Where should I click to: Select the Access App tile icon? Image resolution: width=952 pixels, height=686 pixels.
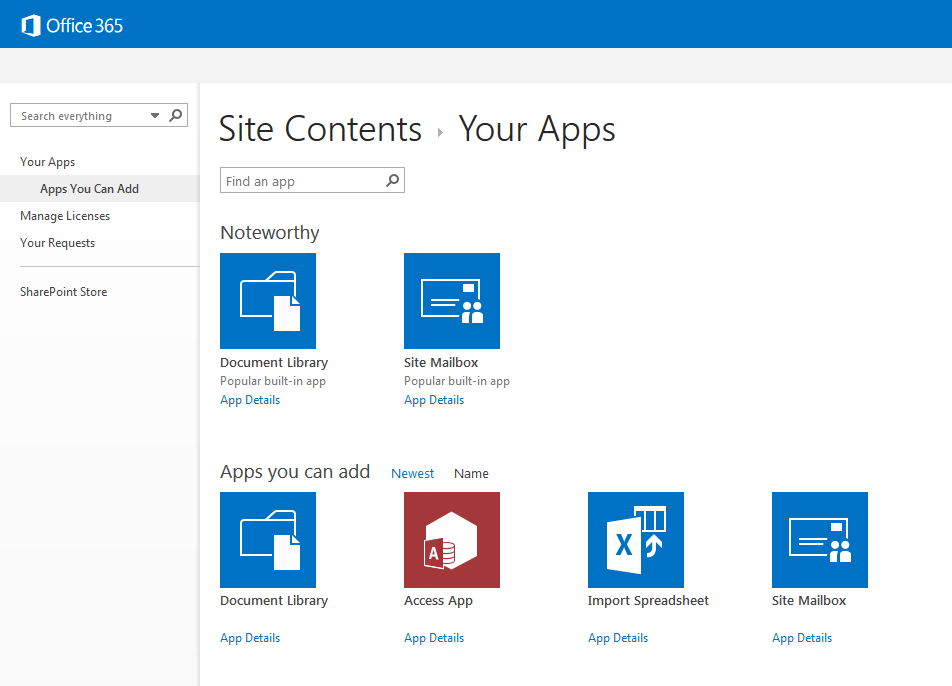(452, 540)
